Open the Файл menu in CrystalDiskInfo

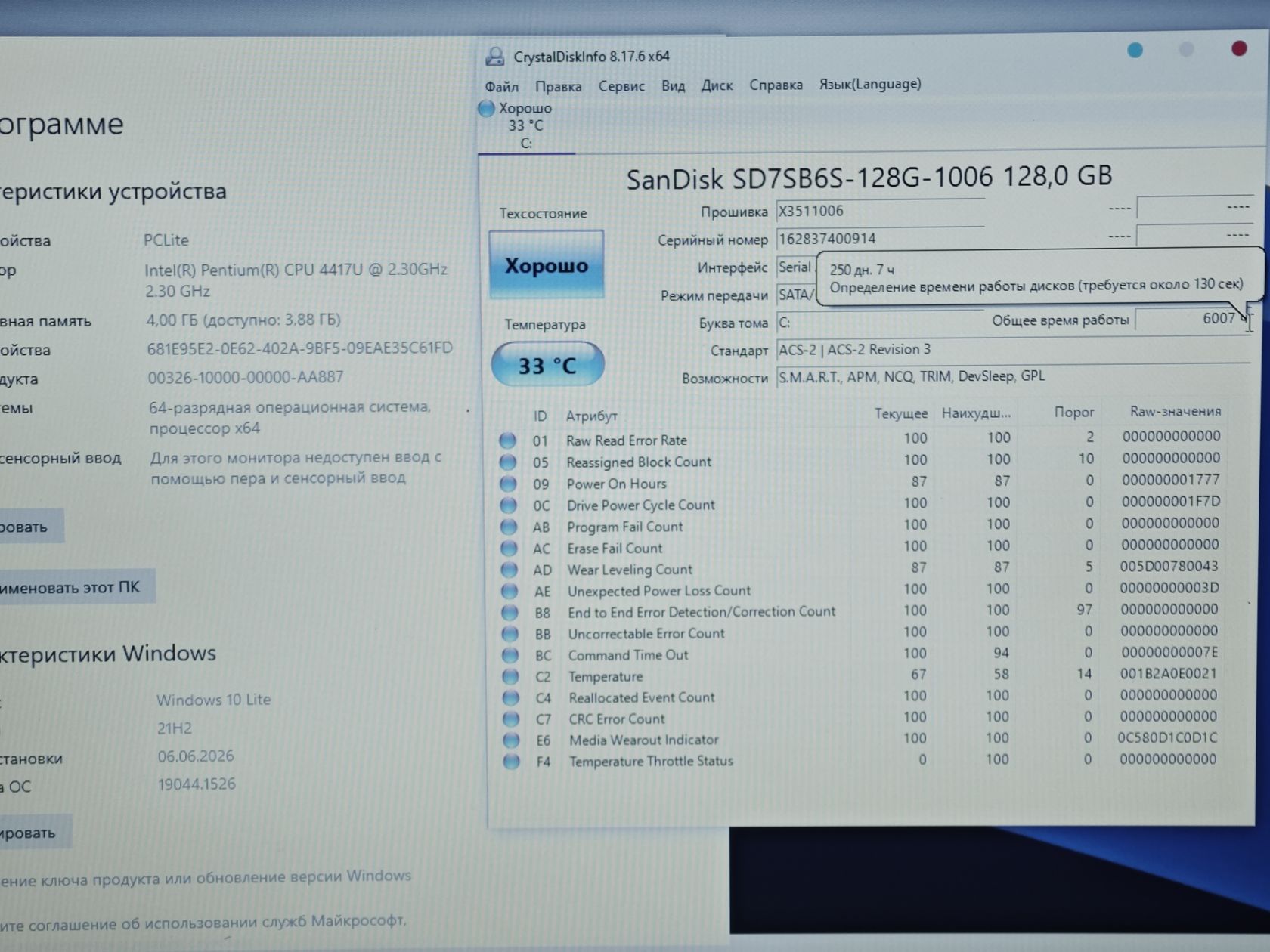(501, 86)
